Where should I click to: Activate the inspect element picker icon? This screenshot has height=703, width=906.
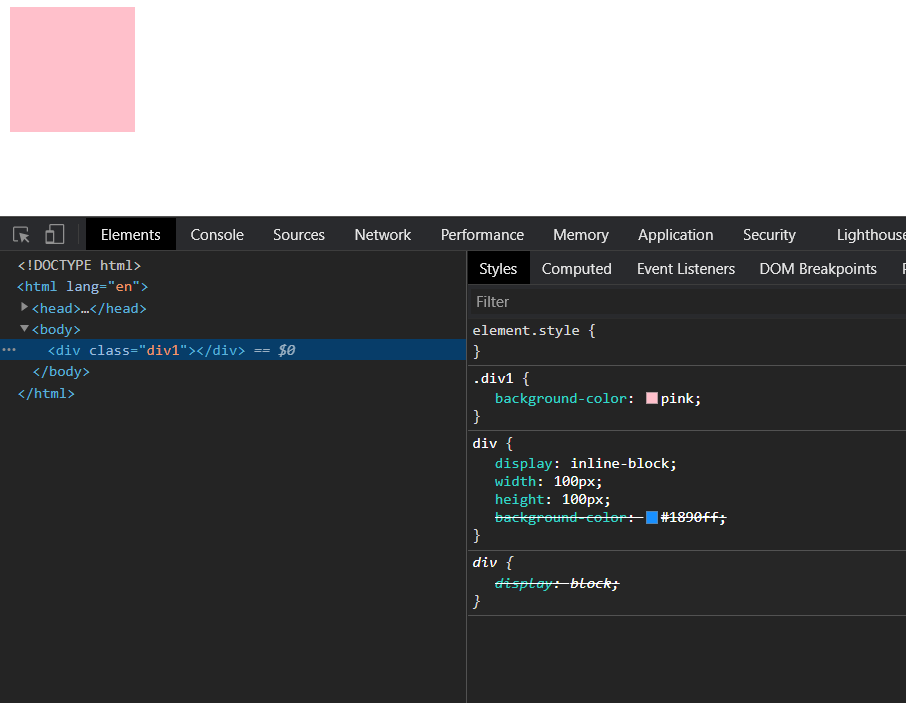tap(21, 235)
